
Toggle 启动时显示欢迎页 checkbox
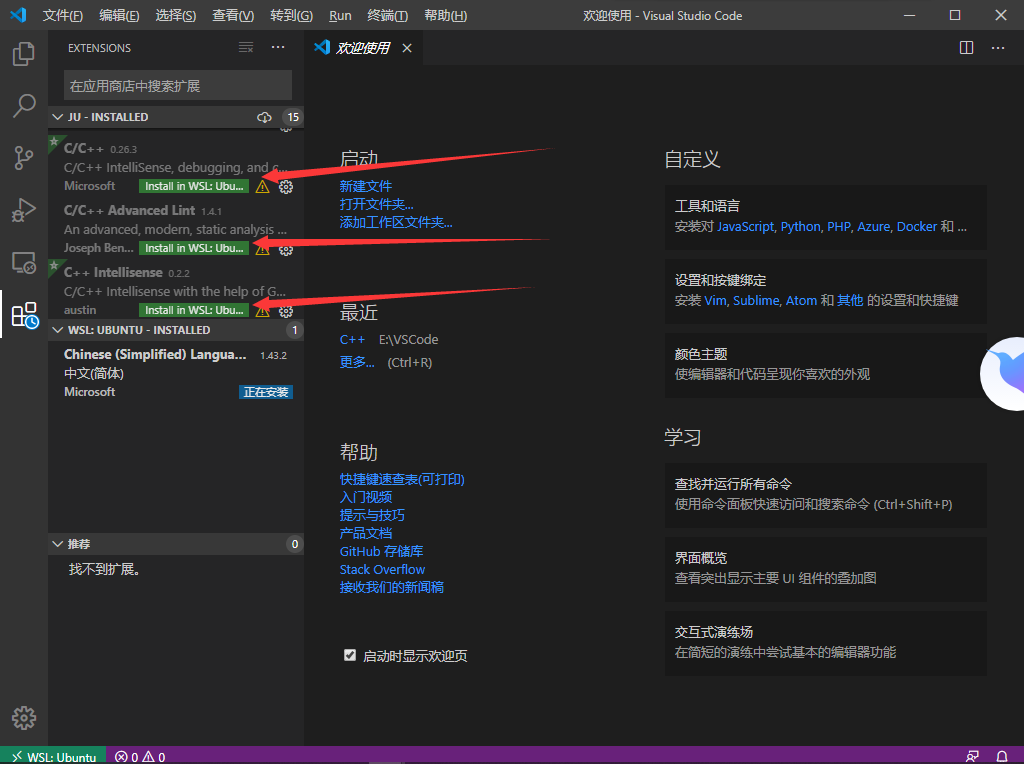click(350, 655)
